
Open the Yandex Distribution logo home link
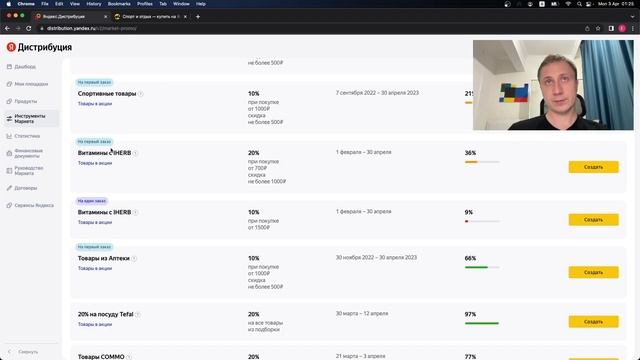tap(39, 47)
